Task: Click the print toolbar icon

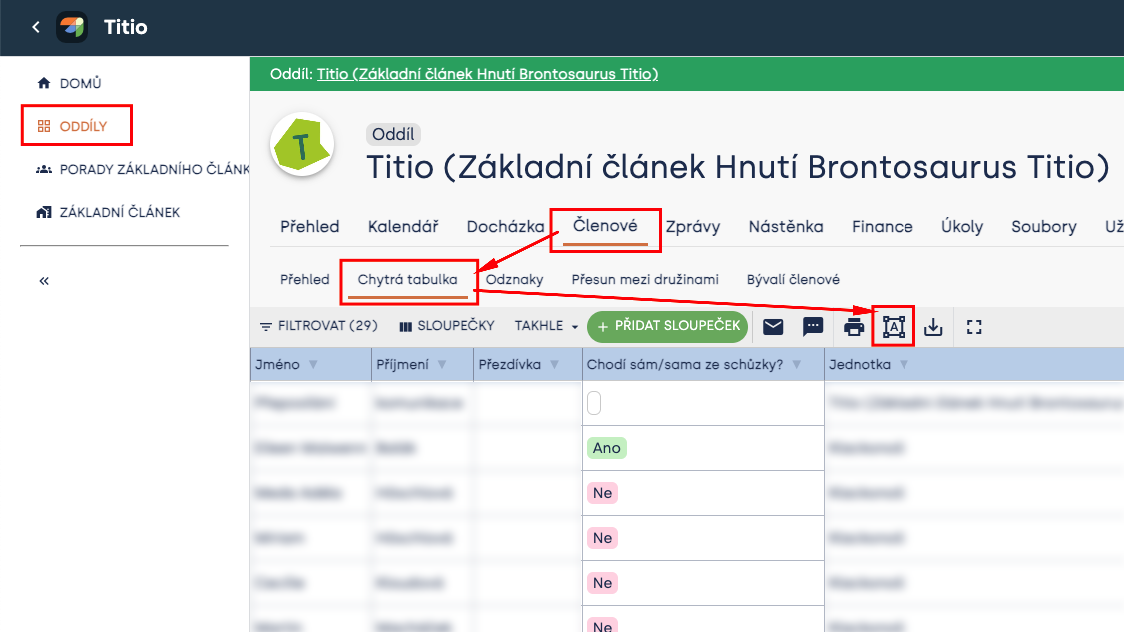Action: tap(854, 327)
